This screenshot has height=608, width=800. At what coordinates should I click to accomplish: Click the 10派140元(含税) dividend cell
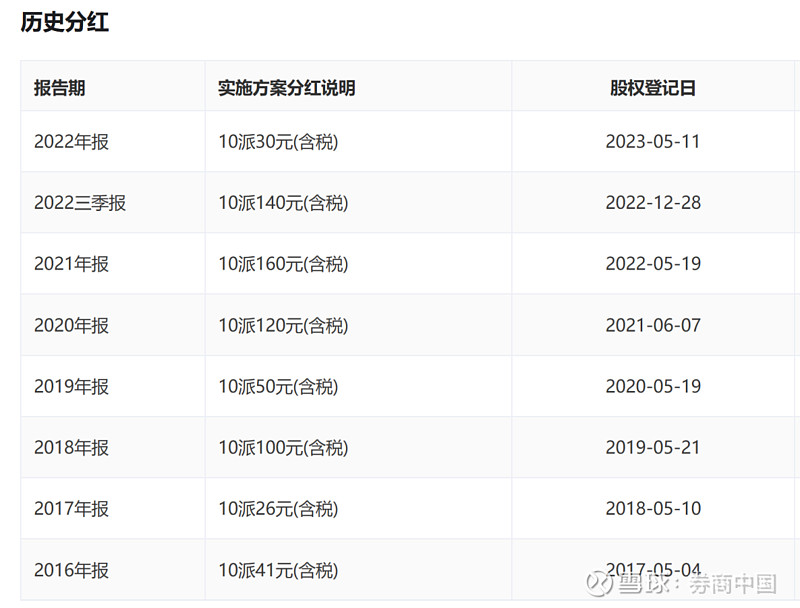click(283, 203)
